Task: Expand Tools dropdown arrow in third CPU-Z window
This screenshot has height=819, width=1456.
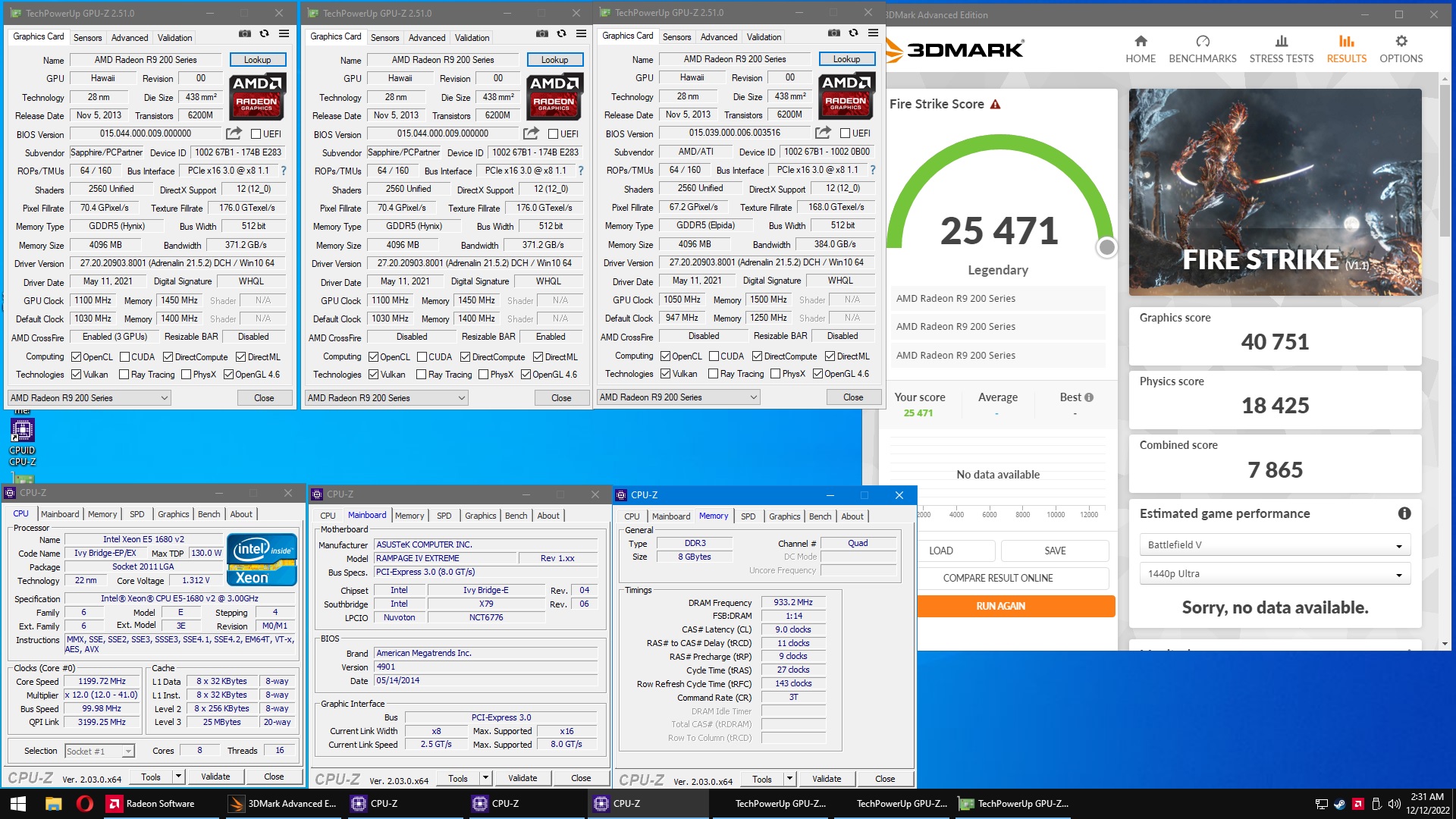Action: [x=789, y=780]
